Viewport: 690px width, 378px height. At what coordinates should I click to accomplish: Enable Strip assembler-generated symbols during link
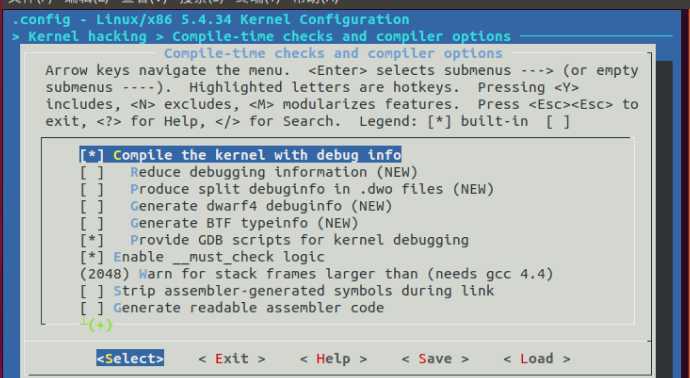coord(287,291)
